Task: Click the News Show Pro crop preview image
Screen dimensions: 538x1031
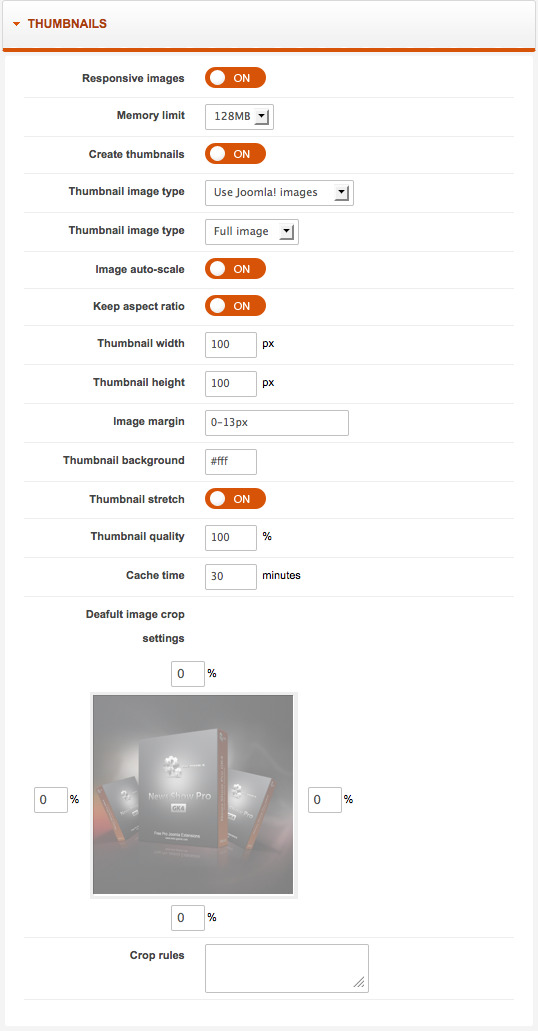Action: (193, 795)
